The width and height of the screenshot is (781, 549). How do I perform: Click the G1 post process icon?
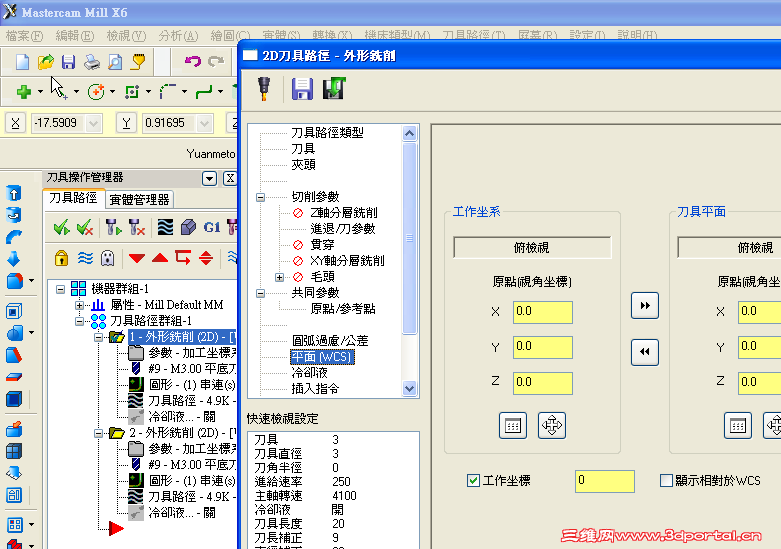[212, 228]
